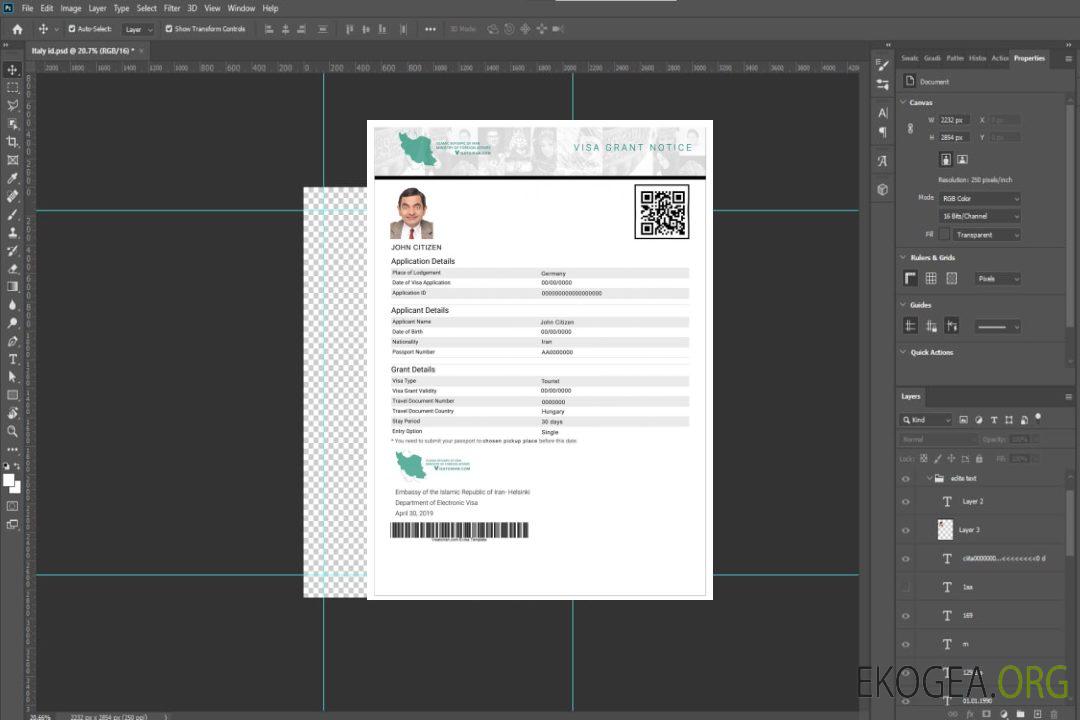
Task: Open the guide line style dropdown
Action: tap(998, 327)
